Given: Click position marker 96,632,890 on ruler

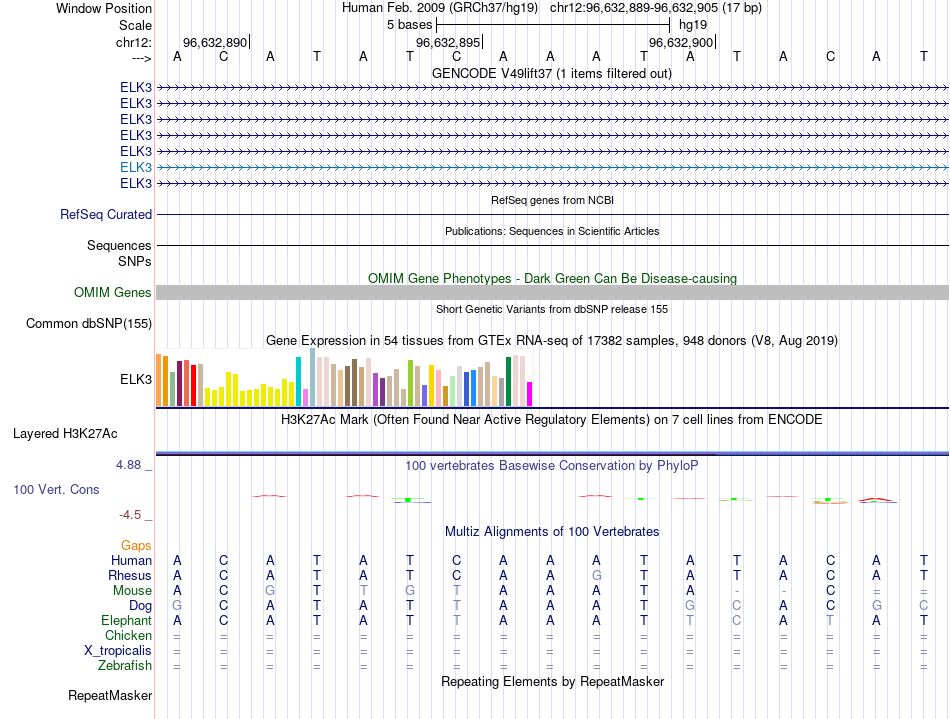Looking at the screenshot, I should pyautogui.click(x=215, y=42).
